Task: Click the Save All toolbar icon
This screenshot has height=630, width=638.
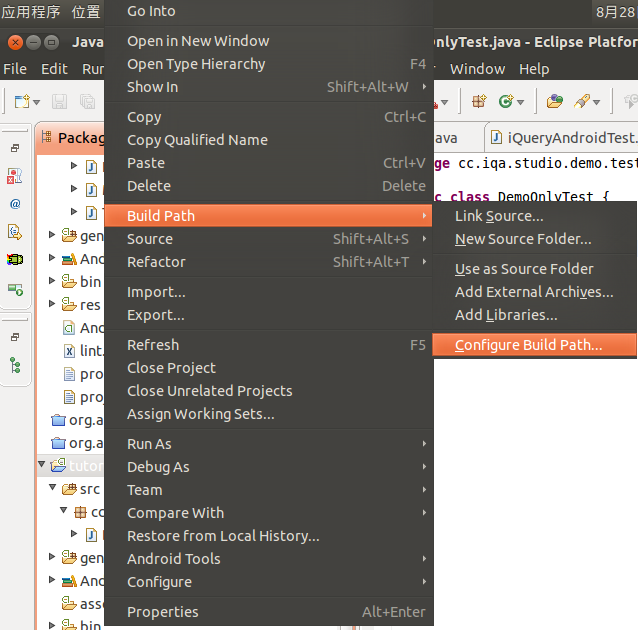Action: click(87, 101)
